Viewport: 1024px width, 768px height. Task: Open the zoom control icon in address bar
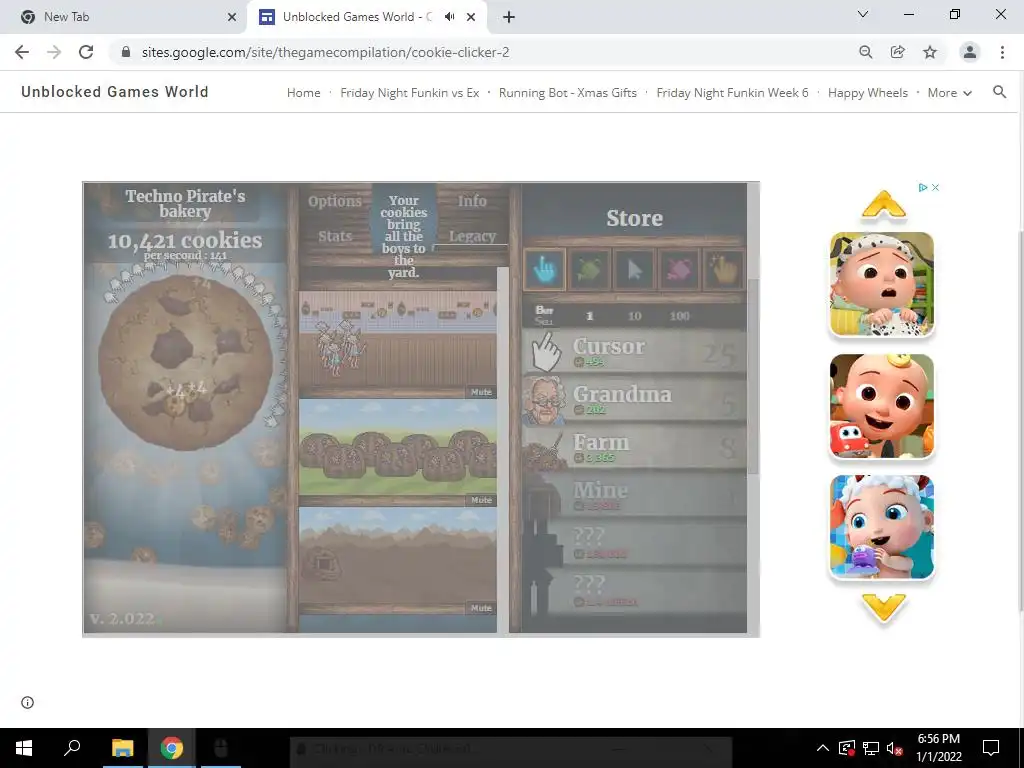click(865, 52)
